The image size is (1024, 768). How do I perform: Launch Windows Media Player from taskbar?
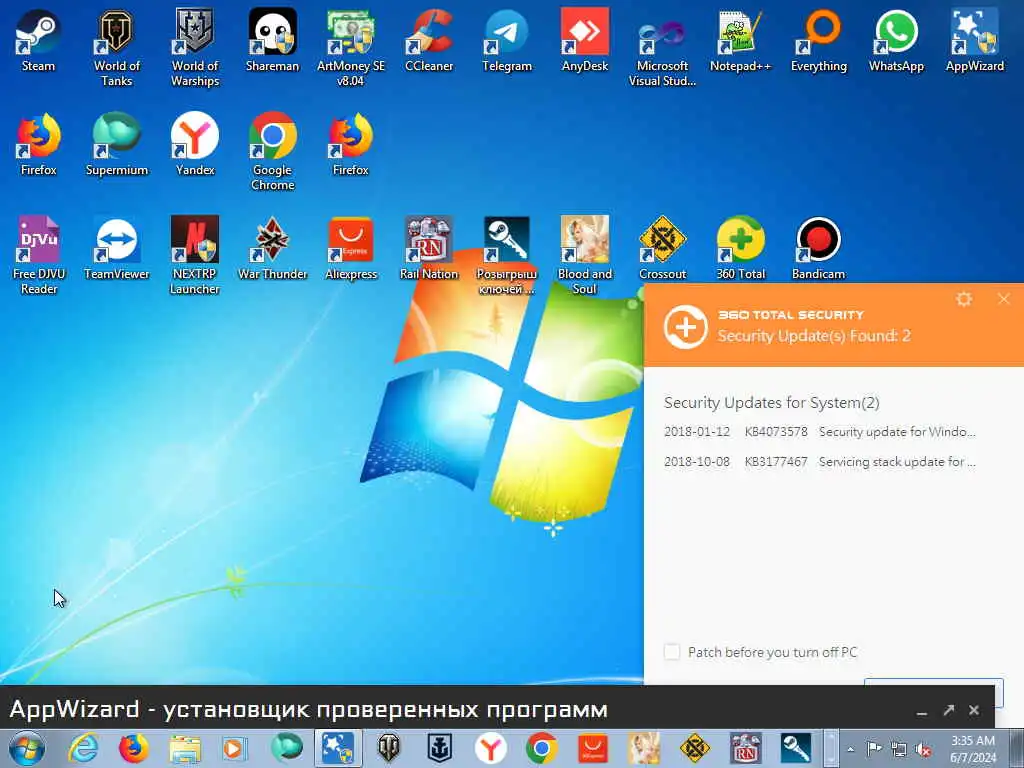pyautogui.click(x=233, y=748)
